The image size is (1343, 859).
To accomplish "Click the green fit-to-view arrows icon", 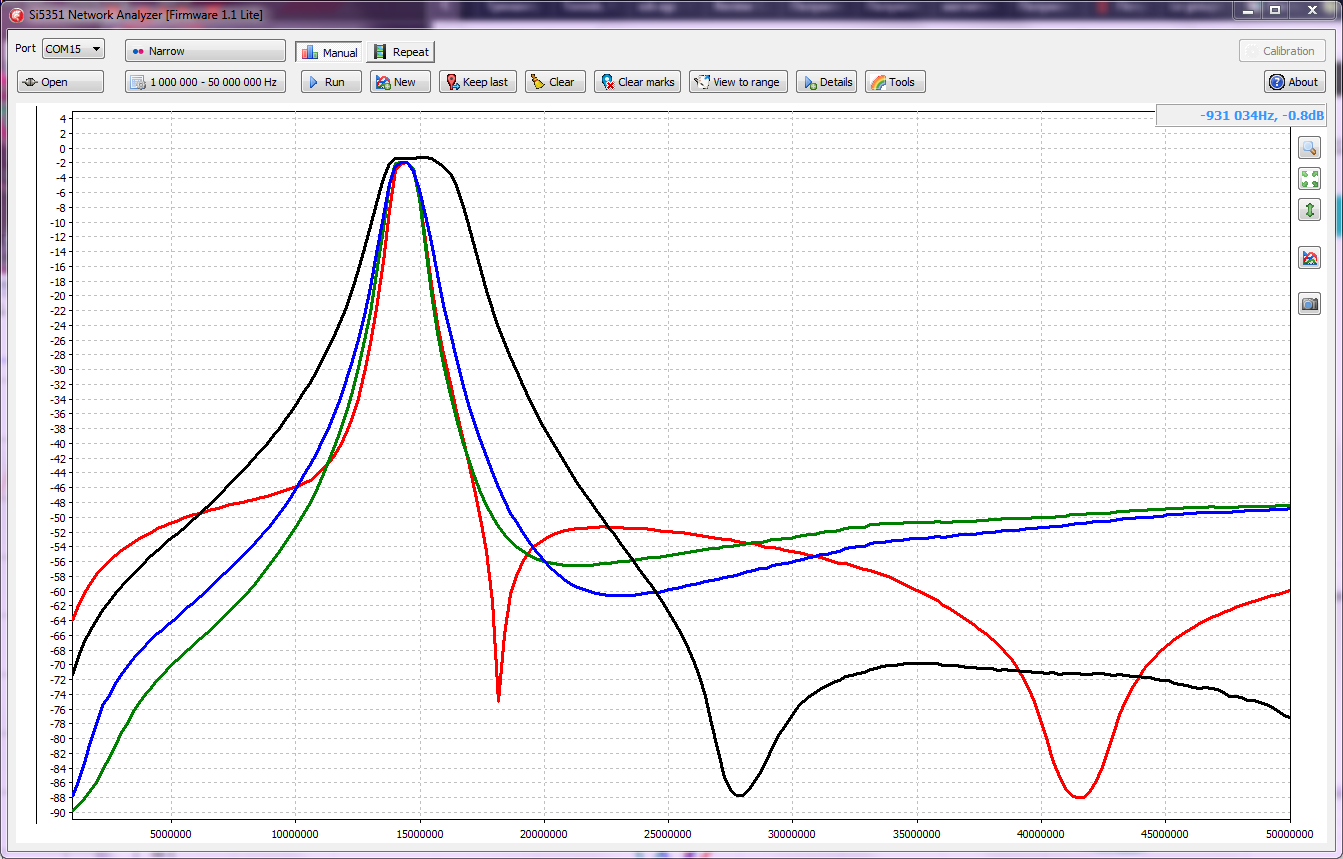I will (1309, 179).
